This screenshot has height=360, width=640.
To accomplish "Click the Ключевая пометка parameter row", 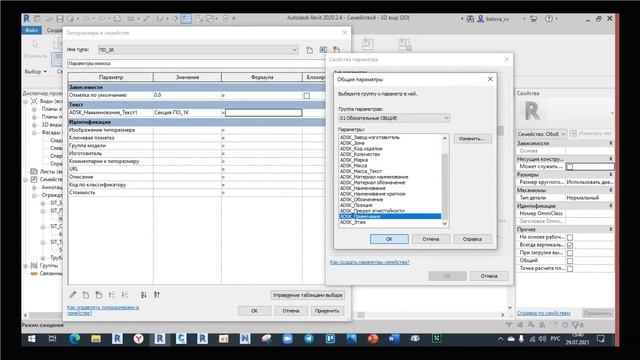I will (x=196, y=138).
